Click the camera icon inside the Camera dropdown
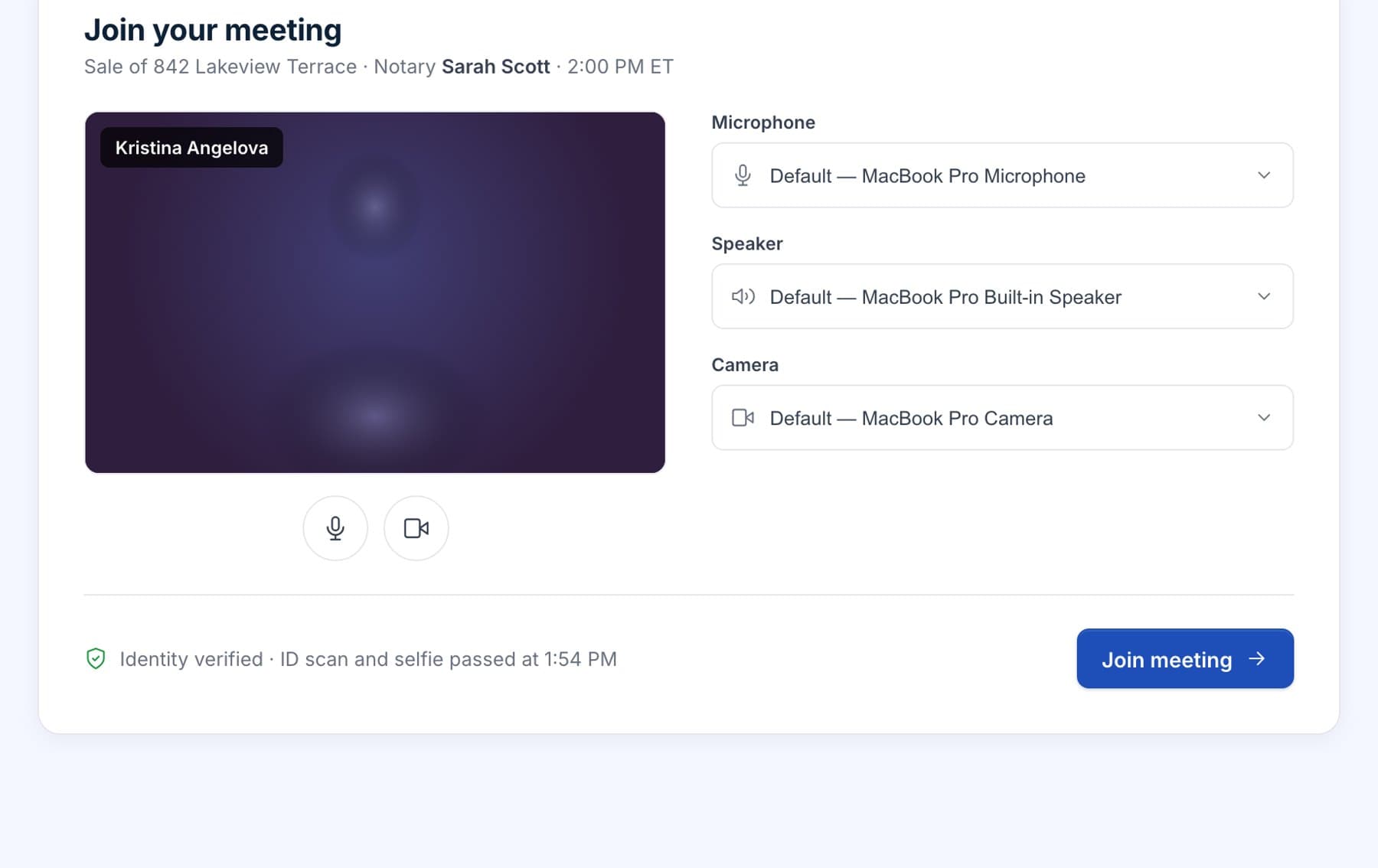 click(743, 418)
